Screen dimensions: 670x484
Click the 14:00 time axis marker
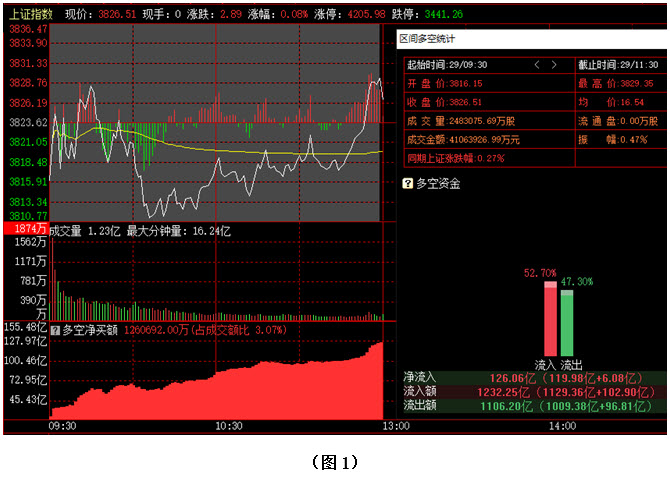[562, 426]
